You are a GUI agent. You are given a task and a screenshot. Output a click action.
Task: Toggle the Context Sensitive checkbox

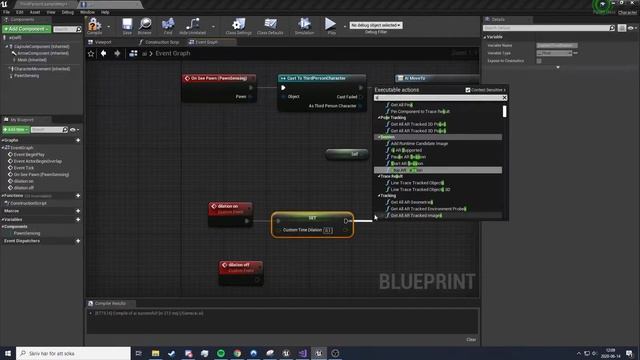pos(468,90)
